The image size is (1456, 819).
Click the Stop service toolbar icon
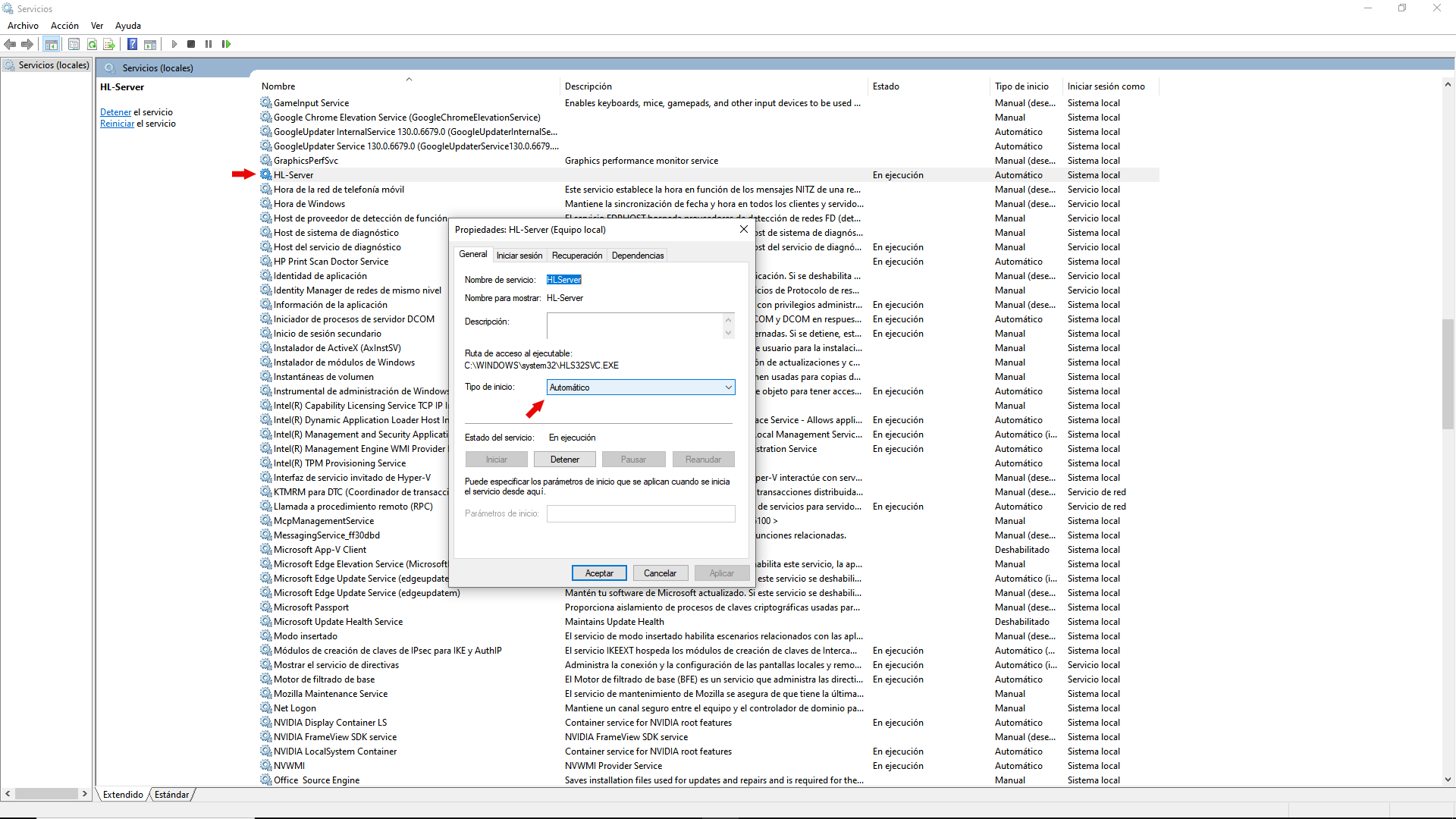pos(191,44)
